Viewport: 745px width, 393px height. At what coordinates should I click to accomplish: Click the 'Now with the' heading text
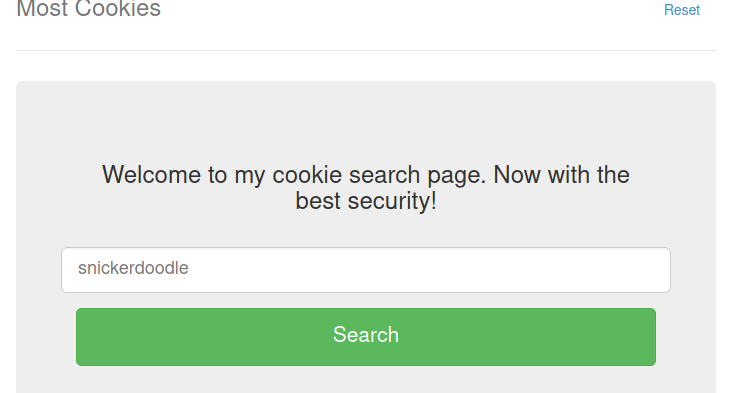(562, 175)
